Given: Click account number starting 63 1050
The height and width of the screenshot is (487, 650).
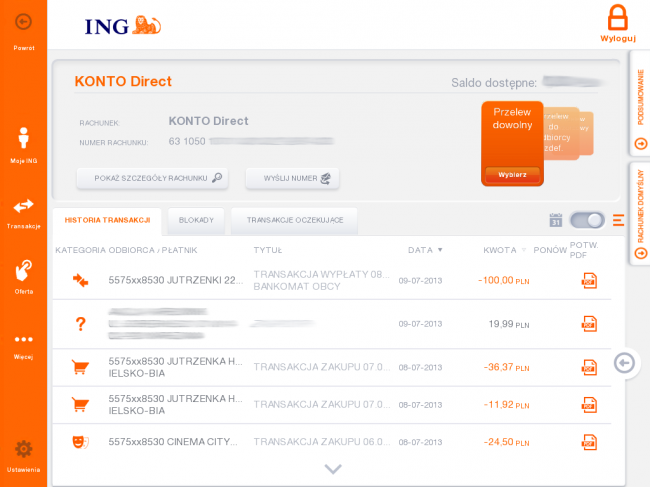Looking at the screenshot, I should [251, 141].
